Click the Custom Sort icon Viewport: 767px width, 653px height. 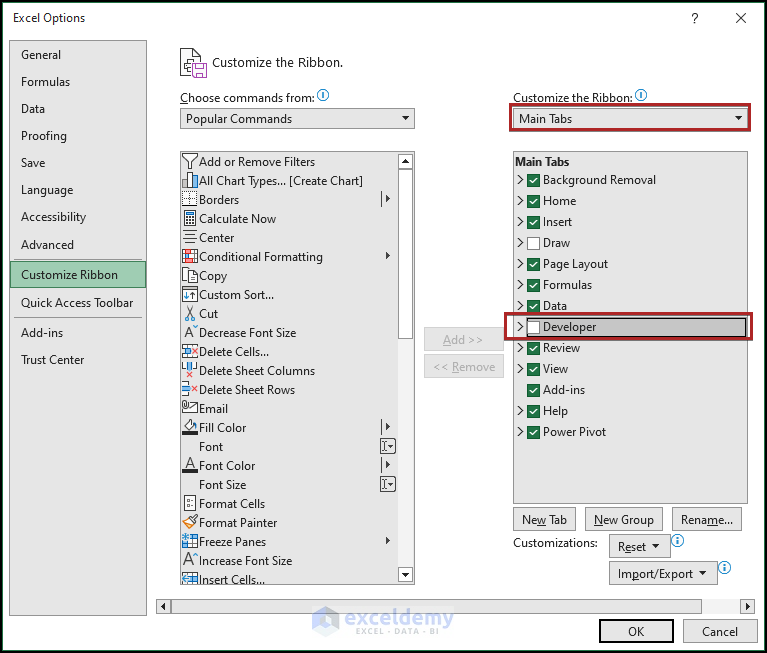click(x=190, y=295)
